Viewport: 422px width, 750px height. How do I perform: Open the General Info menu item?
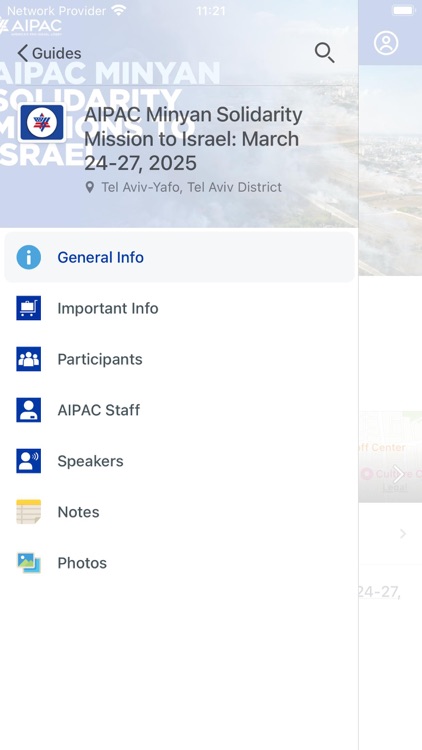click(x=179, y=257)
